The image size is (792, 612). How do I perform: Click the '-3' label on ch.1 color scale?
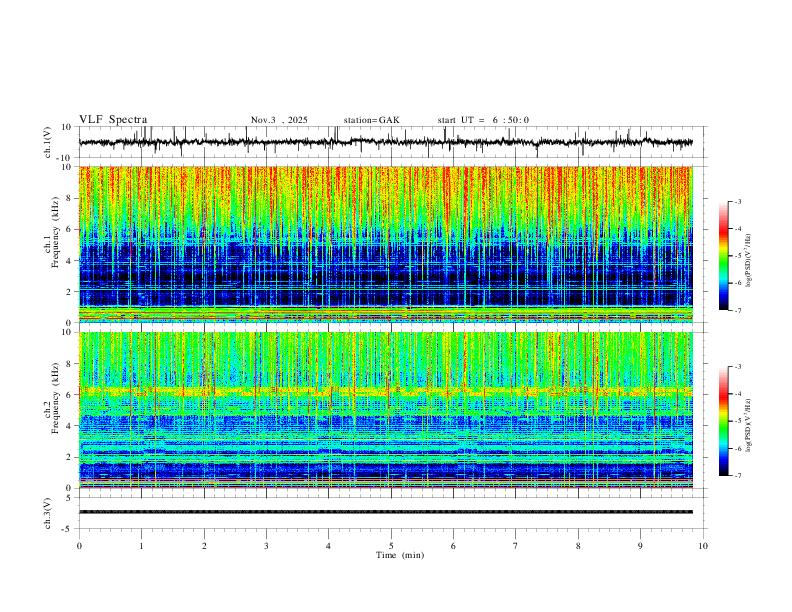click(737, 201)
